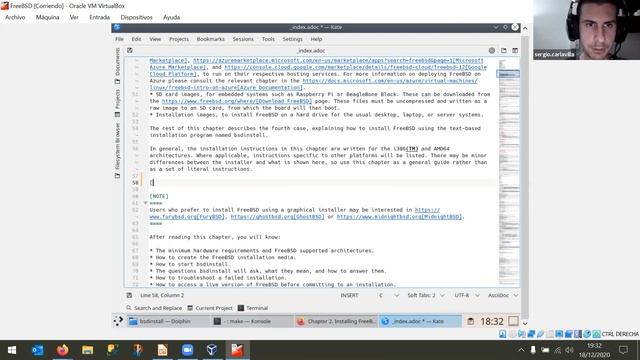640x360 pixels.
Task: Open Windows notification center
Action: pyautogui.click(x=623, y=350)
